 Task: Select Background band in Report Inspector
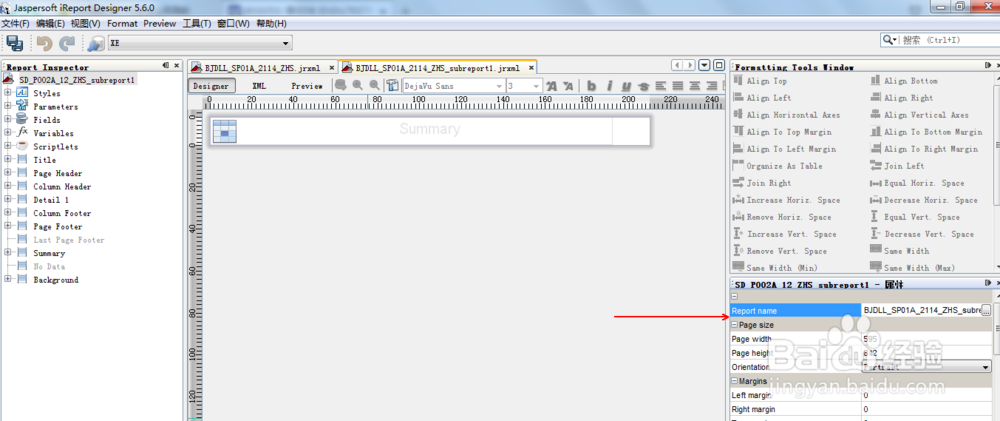pos(55,280)
